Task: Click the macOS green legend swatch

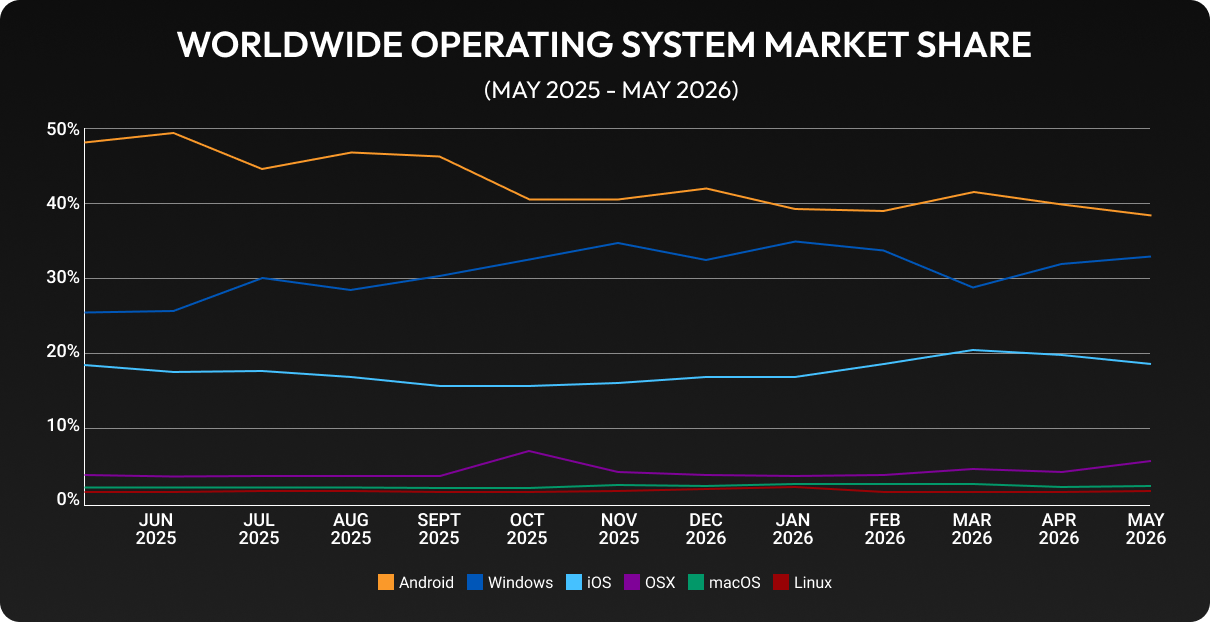Action: [696, 582]
